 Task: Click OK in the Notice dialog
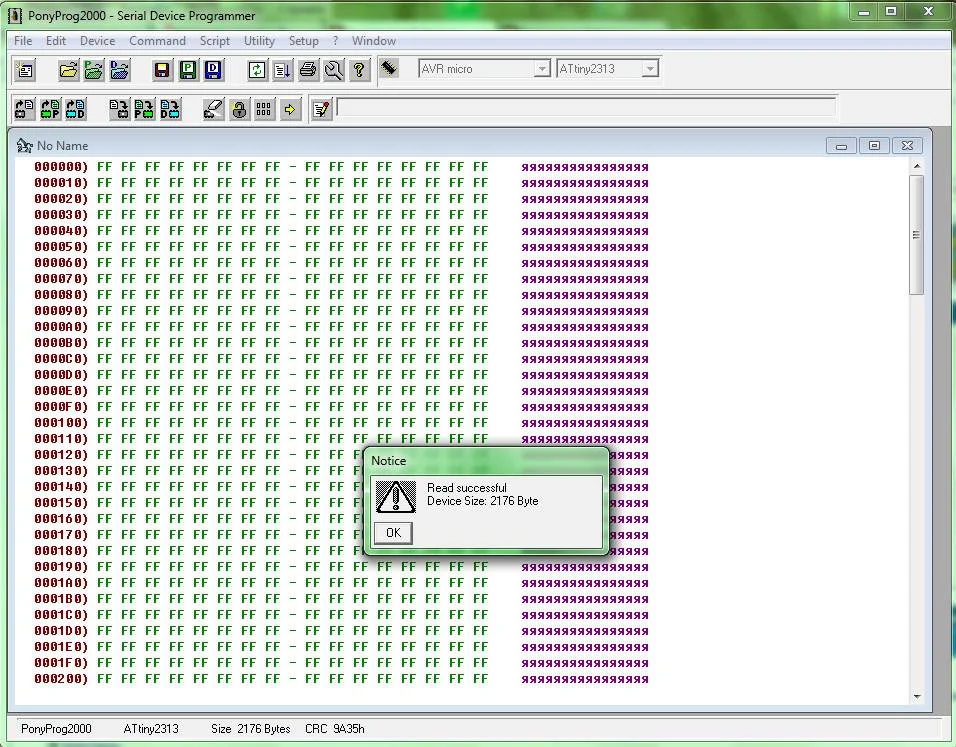393,533
